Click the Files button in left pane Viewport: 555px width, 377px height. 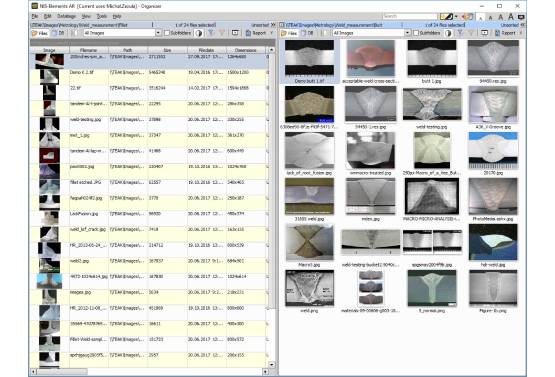(x=40, y=33)
